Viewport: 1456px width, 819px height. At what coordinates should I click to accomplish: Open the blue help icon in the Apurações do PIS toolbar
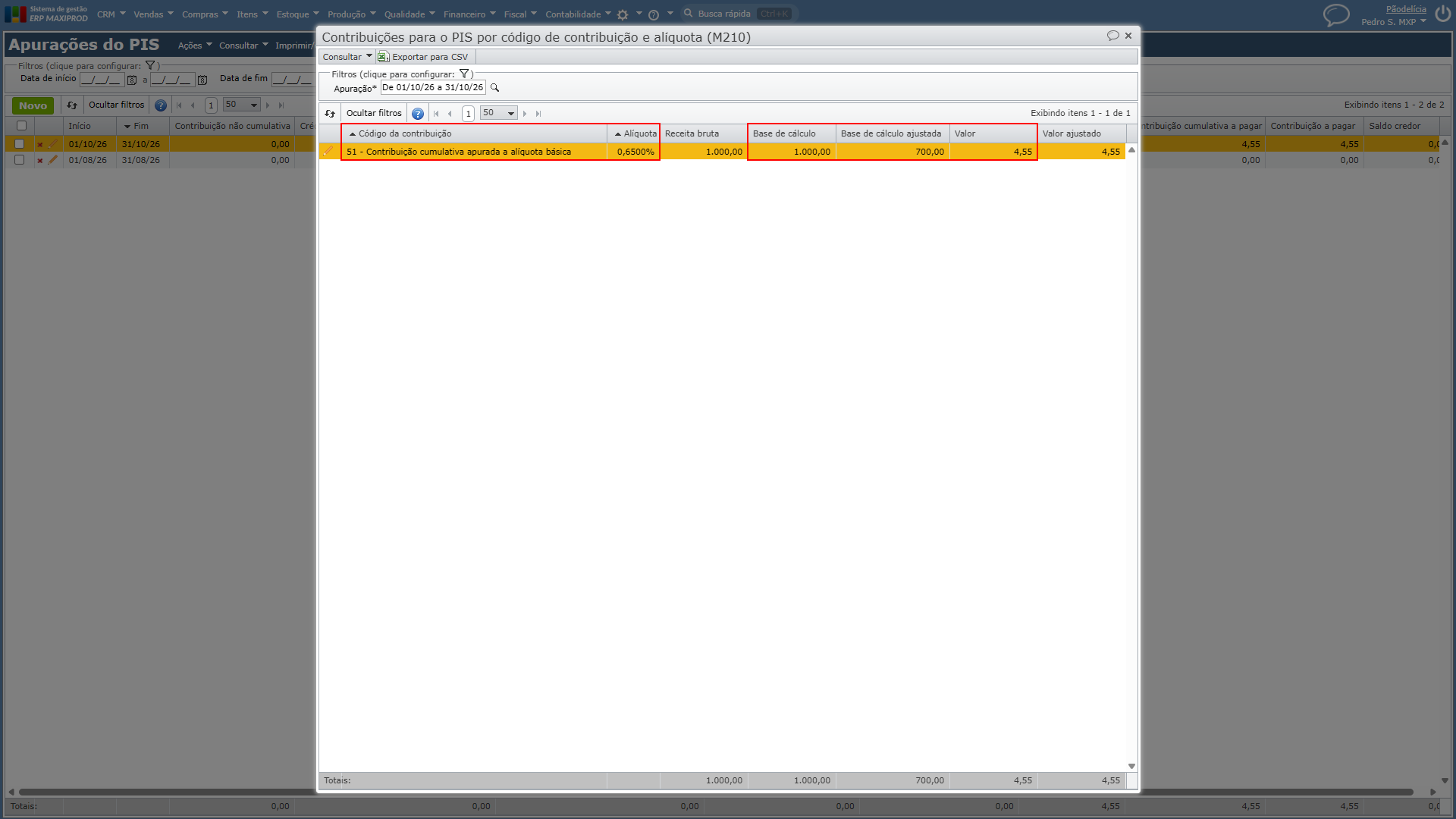pyautogui.click(x=161, y=105)
